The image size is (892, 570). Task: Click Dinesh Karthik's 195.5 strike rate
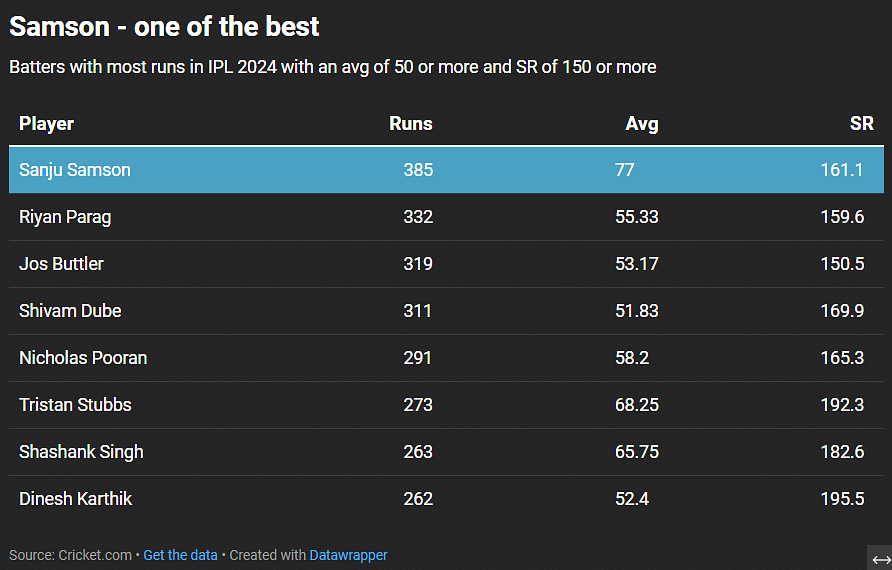click(842, 499)
